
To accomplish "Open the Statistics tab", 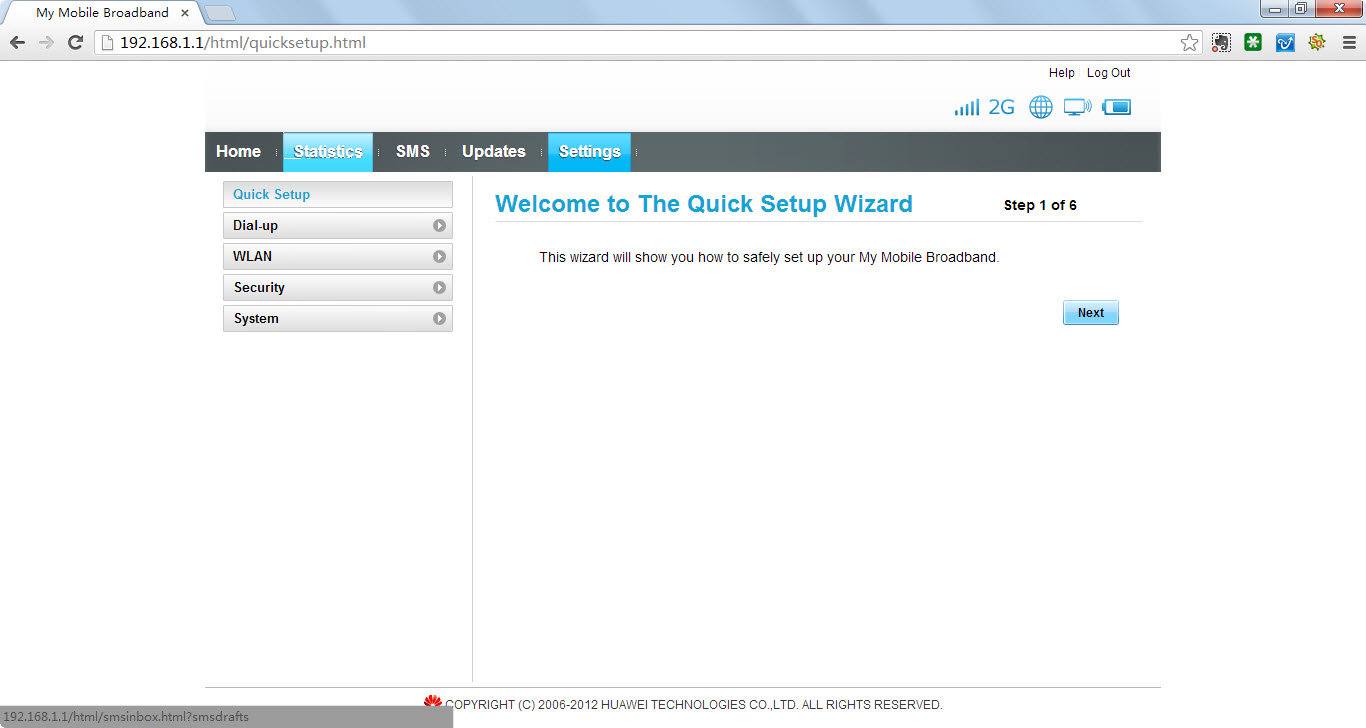I will click(x=328, y=152).
